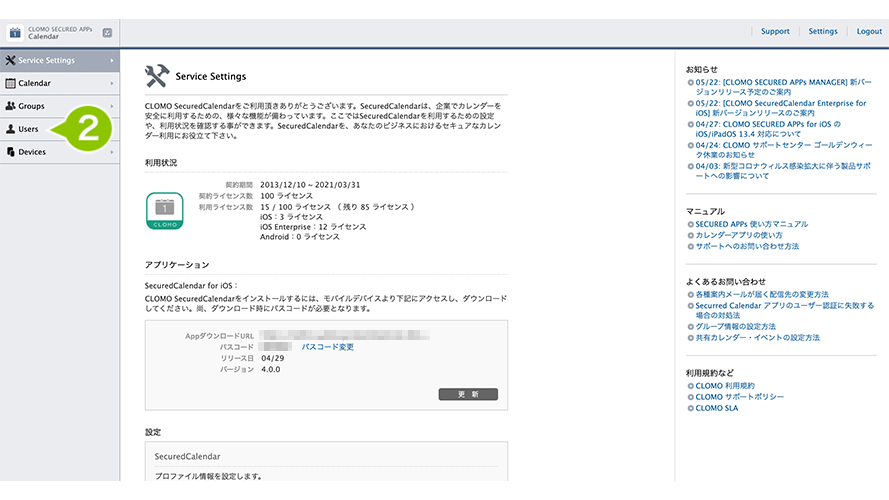Open SECURED APPs 使い方マニュアル link
The width and height of the screenshot is (889, 500).
coord(752,224)
